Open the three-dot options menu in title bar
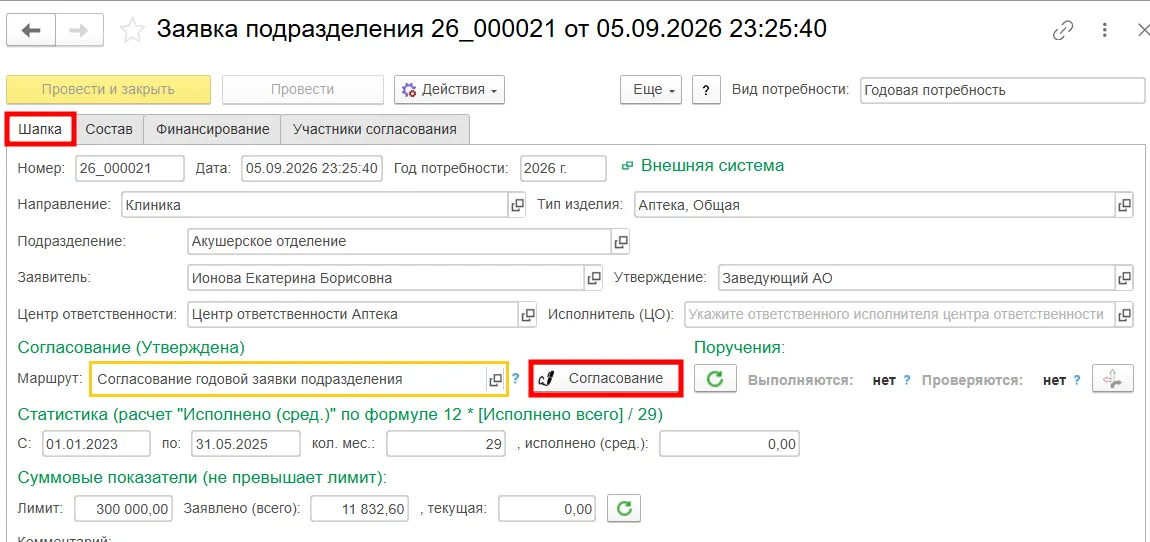 pos(1105,30)
